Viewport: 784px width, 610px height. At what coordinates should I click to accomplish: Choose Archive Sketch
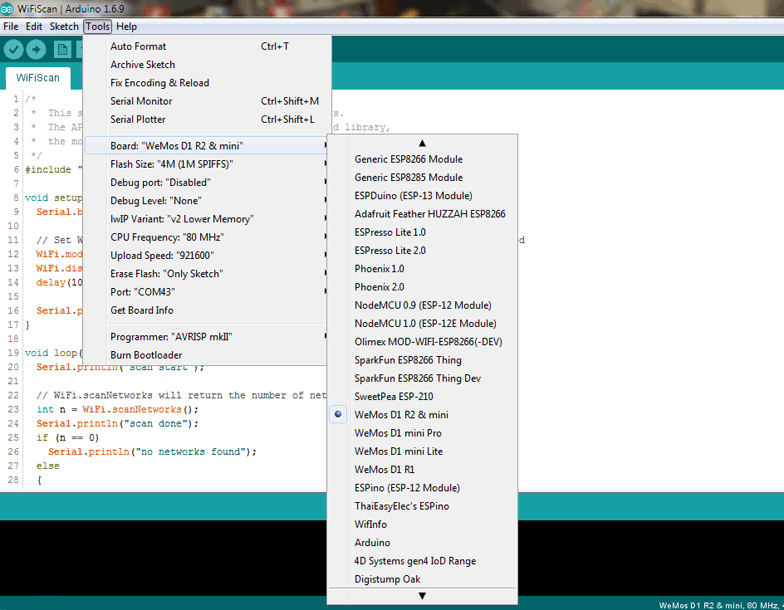click(x=208, y=64)
